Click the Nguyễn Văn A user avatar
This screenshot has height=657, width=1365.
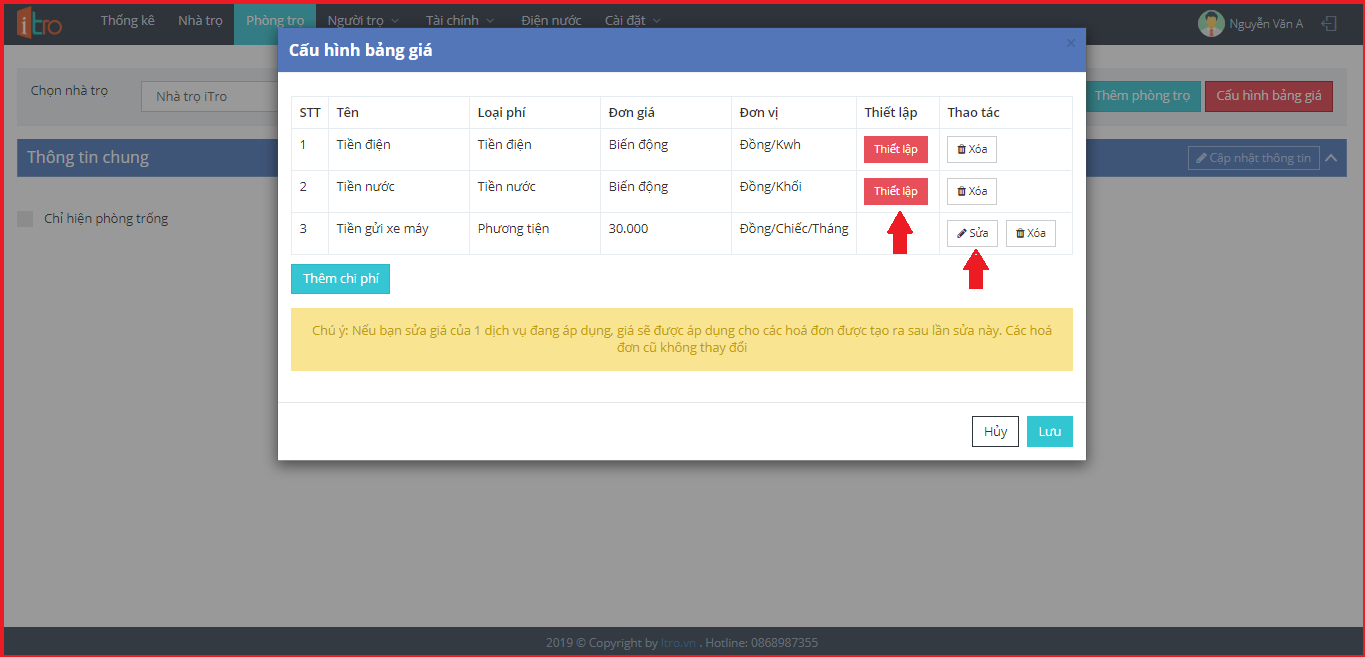pos(1211,23)
